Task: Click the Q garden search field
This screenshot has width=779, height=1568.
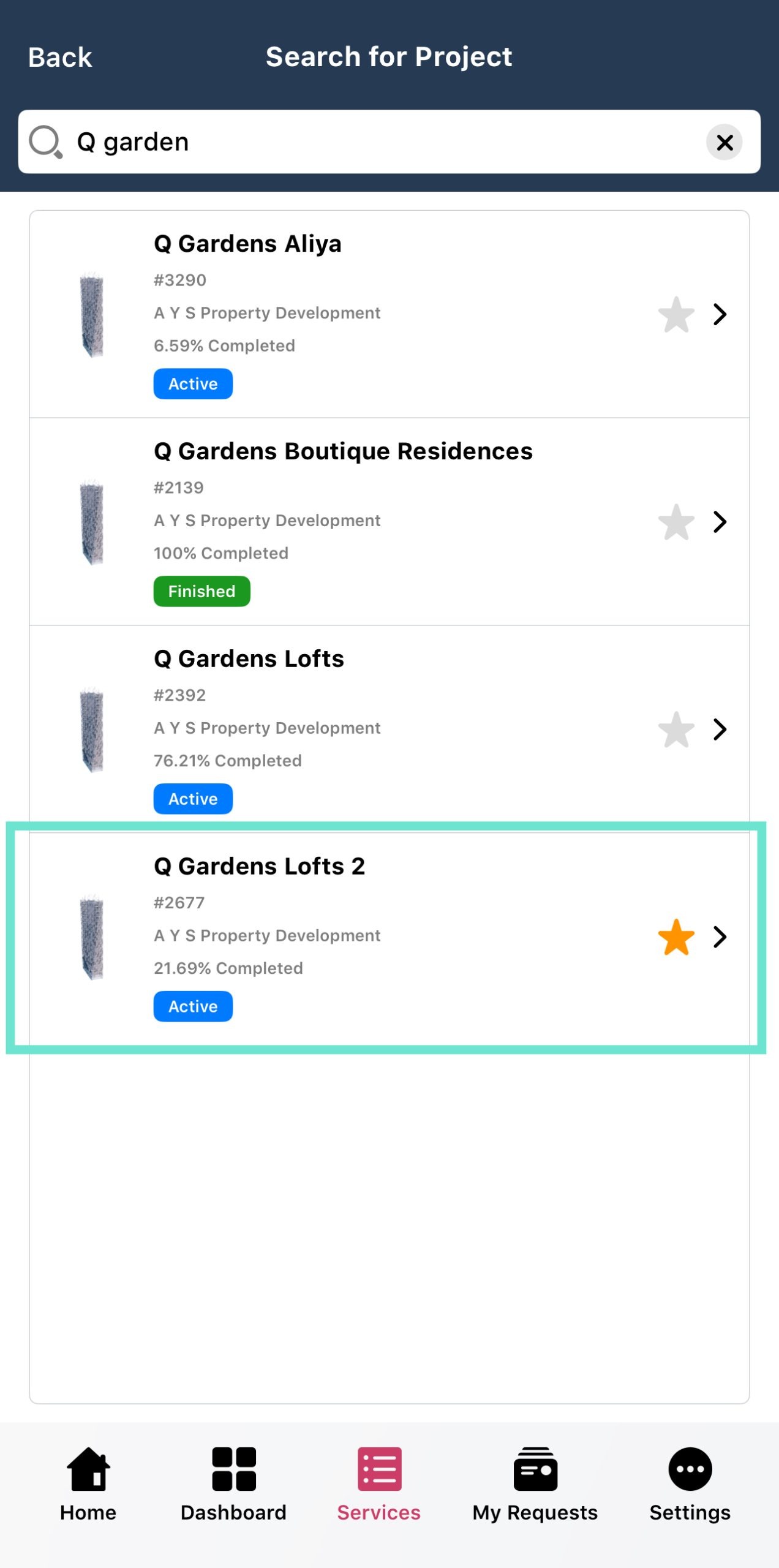Action: point(386,142)
